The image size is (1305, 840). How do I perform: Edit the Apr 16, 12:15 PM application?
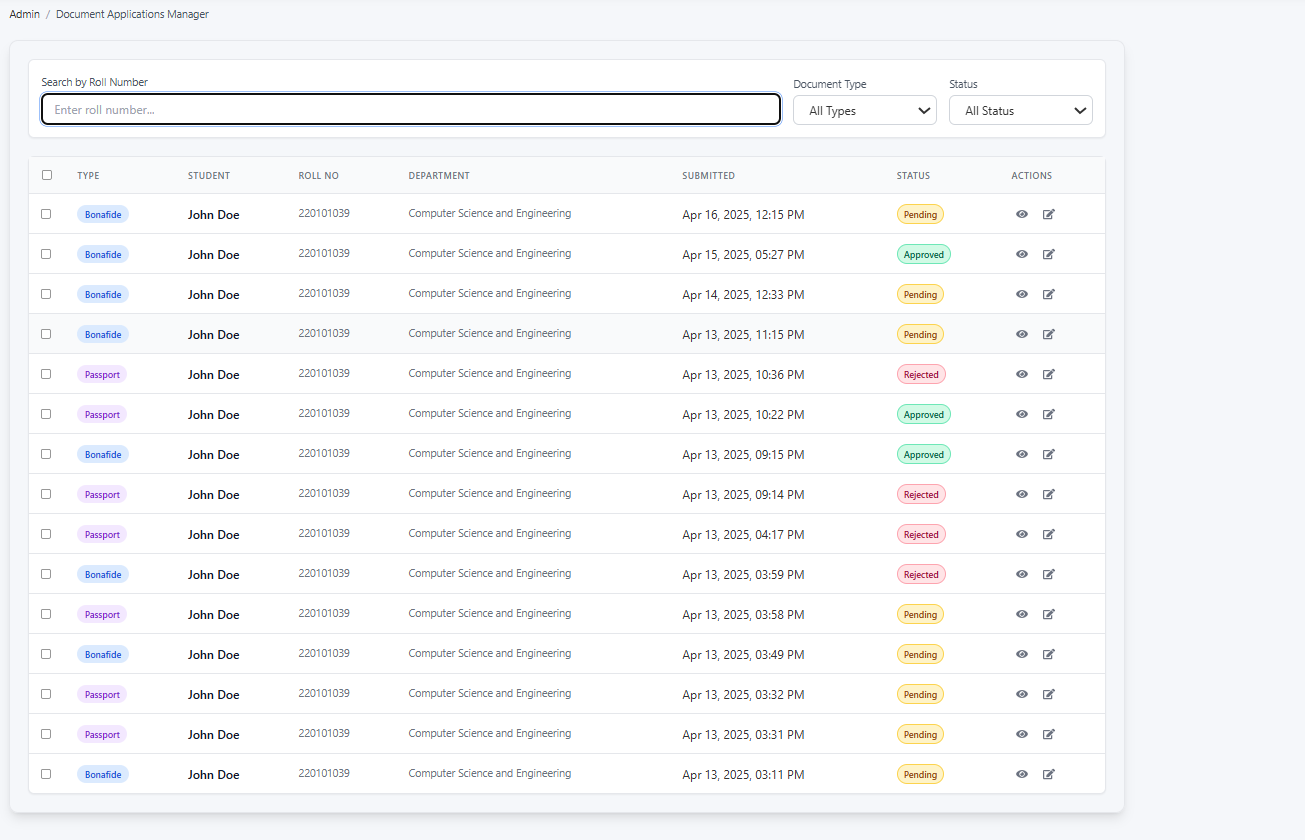[x=1049, y=214]
